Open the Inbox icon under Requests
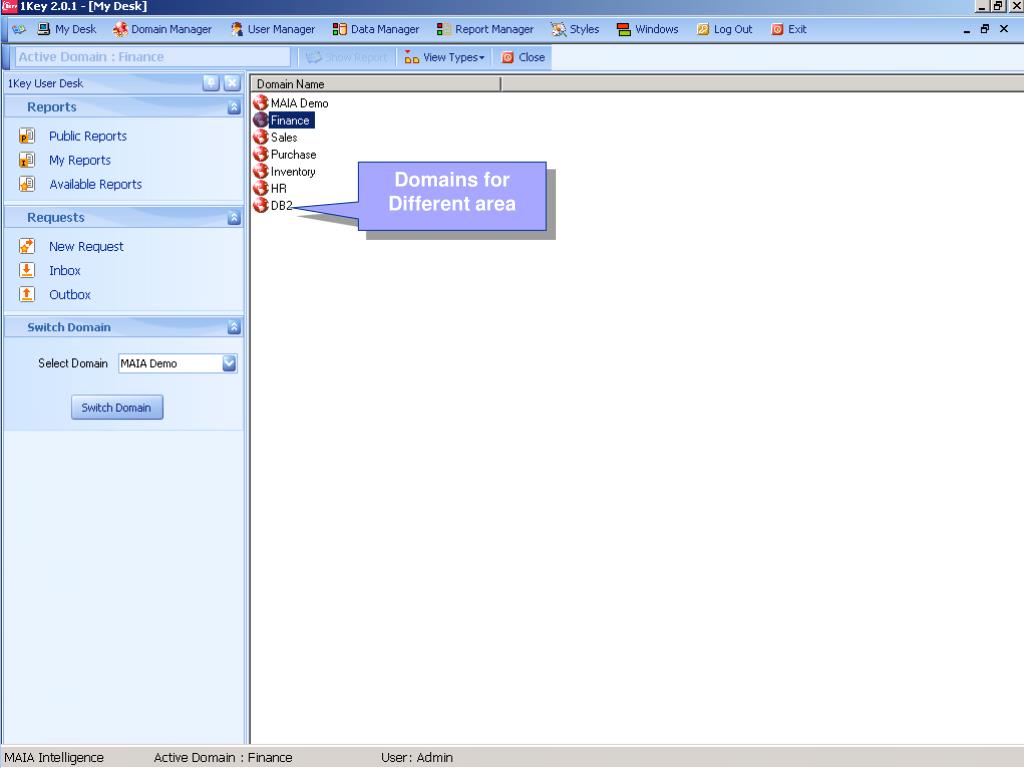 [x=28, y=270]
